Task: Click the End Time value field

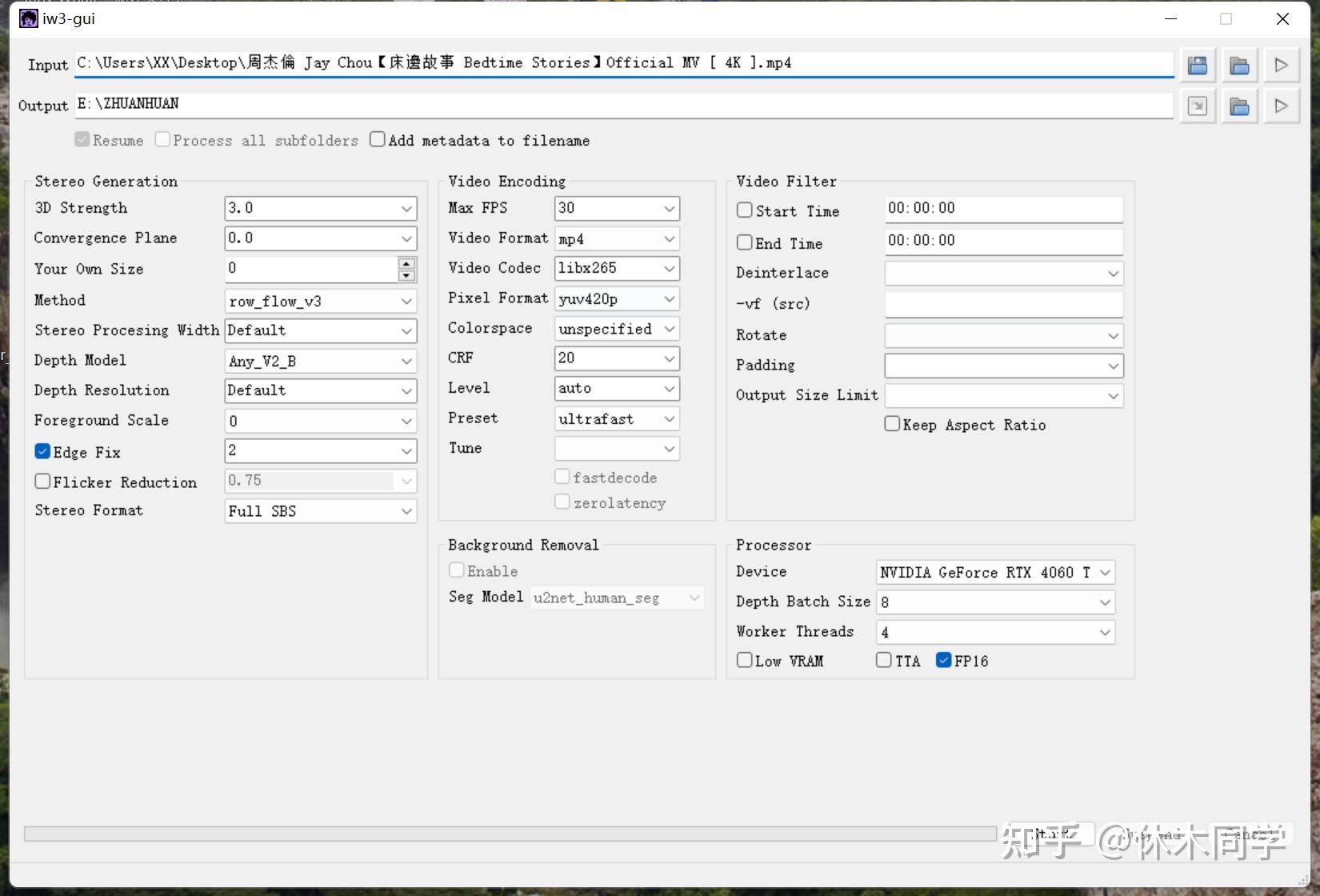Action: coord(1004,241)
